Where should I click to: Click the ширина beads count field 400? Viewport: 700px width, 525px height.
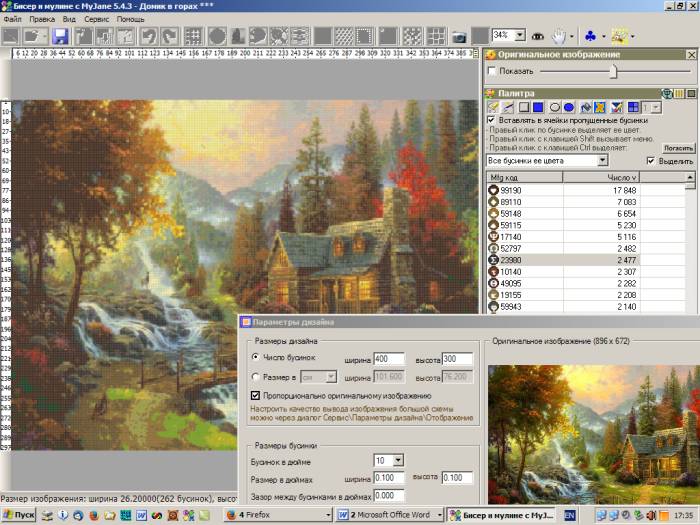point(388,359)
